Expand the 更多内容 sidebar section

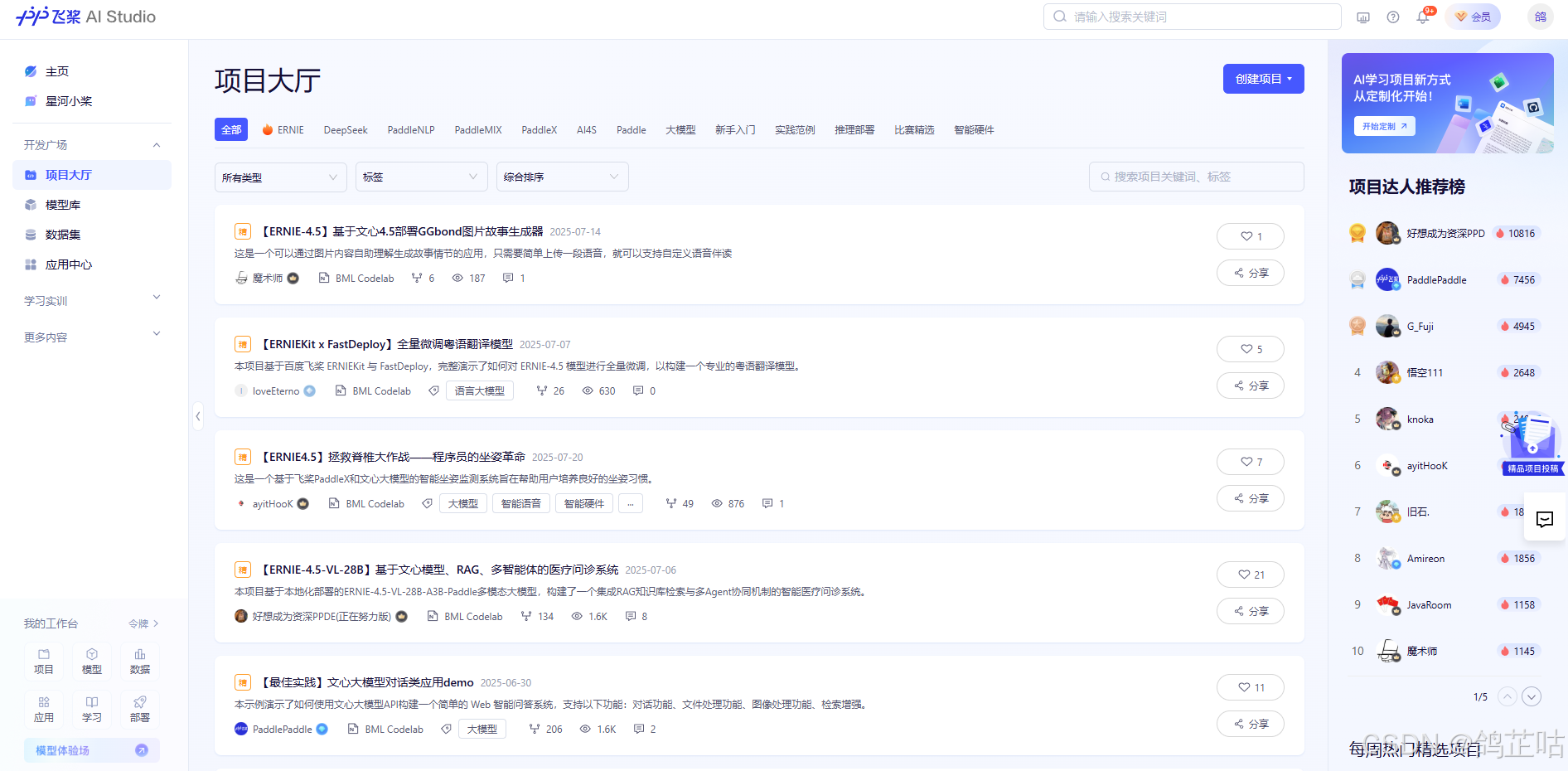pos(157,334)
